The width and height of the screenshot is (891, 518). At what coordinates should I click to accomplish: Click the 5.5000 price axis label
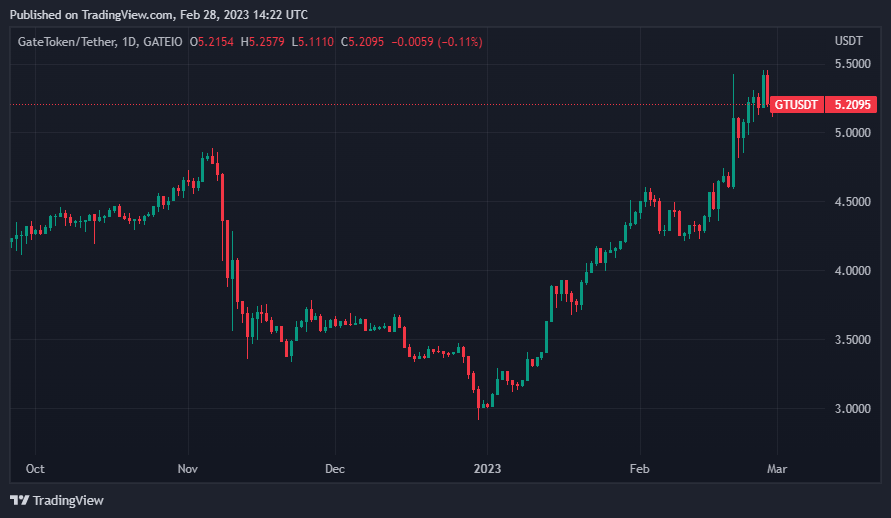[x=852, y=63]
